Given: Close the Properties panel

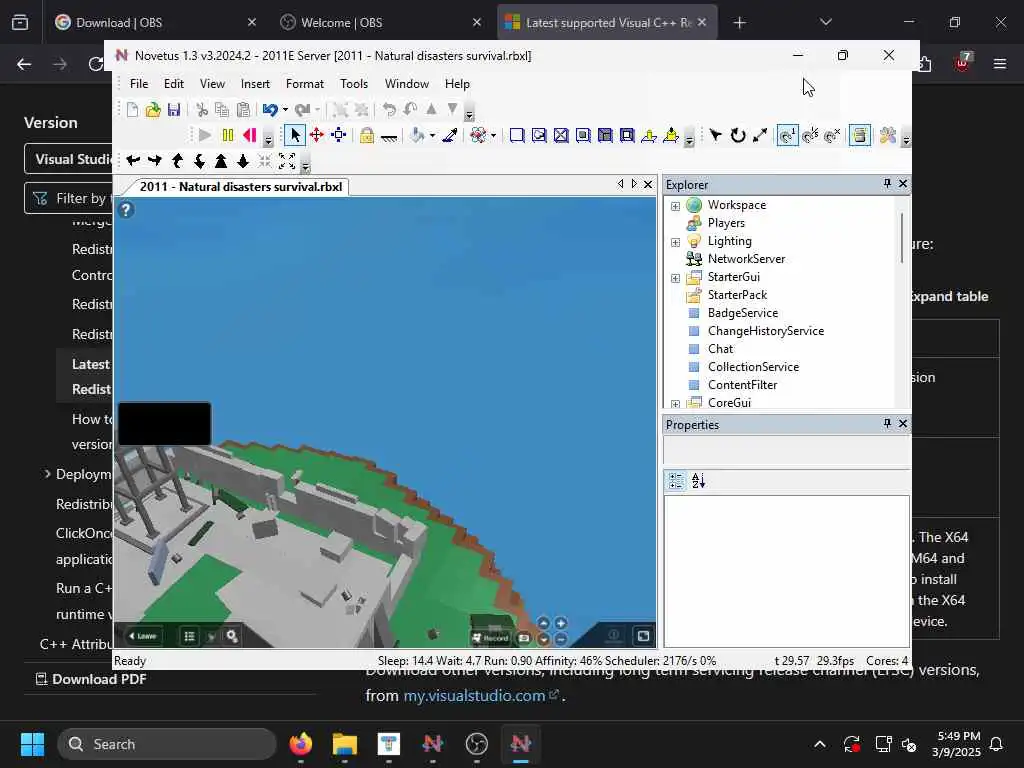Looking at the screenshot, I should click(x=903, y=424).
